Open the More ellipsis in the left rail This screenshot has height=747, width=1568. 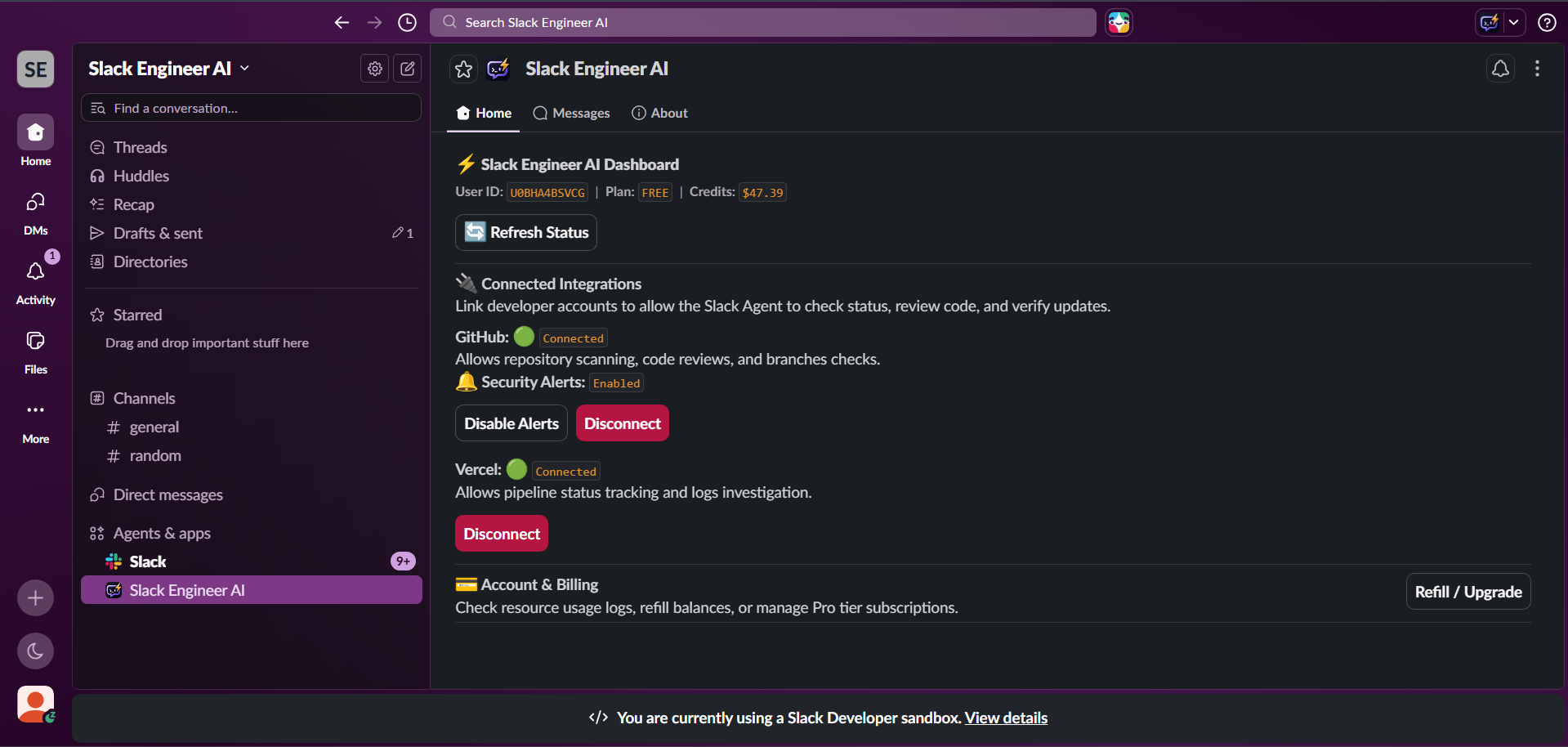36,420
